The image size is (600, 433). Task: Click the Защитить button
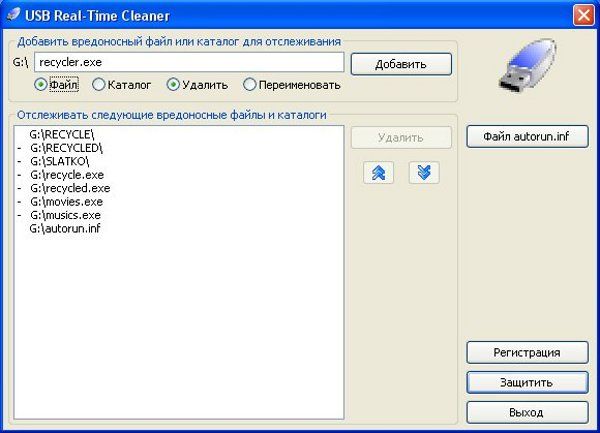[x=527, y=382]
